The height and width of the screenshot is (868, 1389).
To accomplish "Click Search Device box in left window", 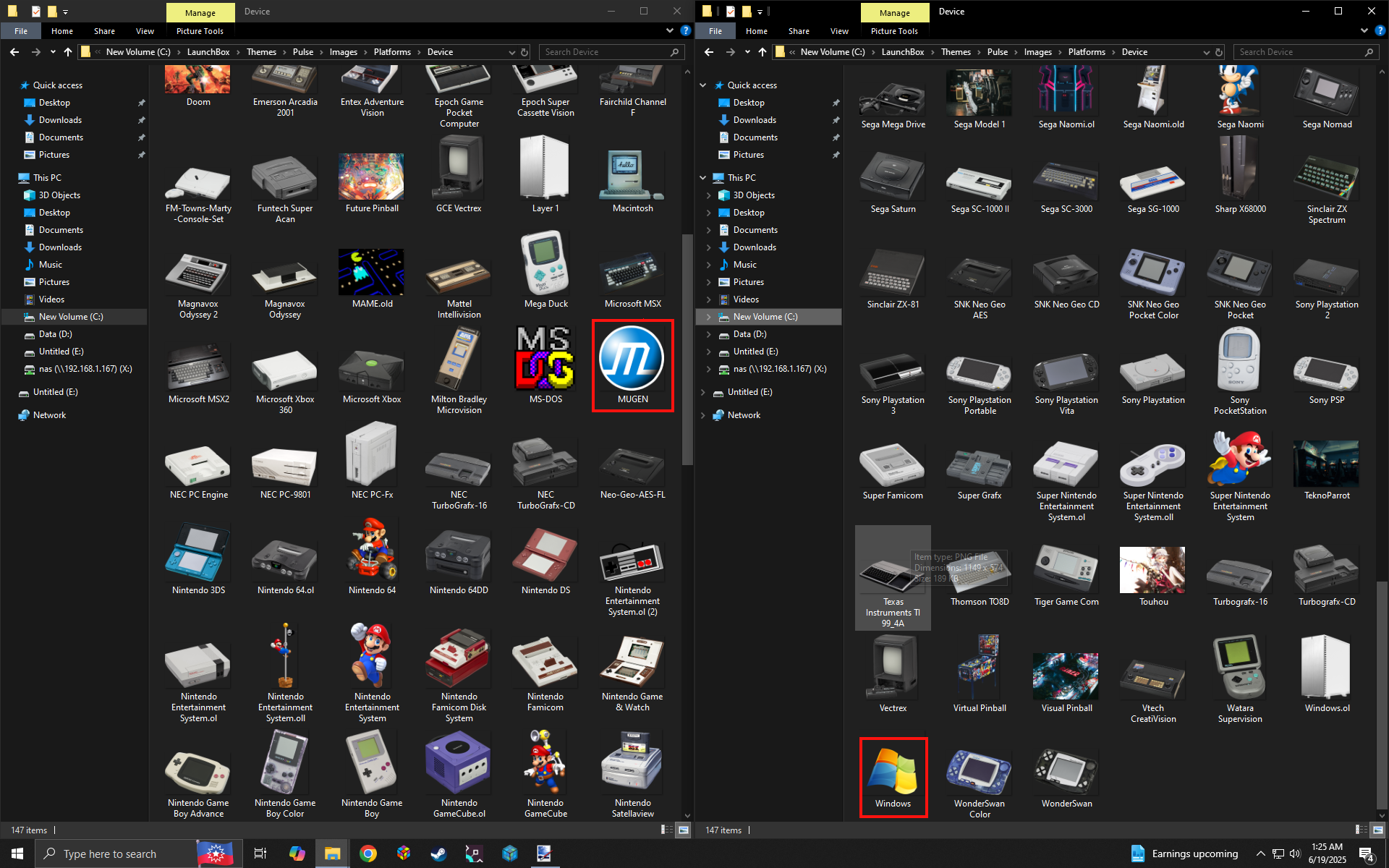I will (611, 52).
